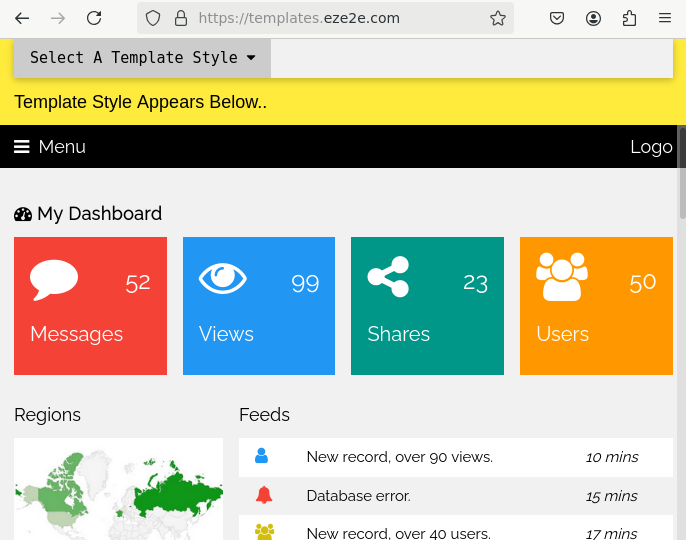Click the red bell icon for database error
The image size is (686, 540).
click(x=263, y=495)
